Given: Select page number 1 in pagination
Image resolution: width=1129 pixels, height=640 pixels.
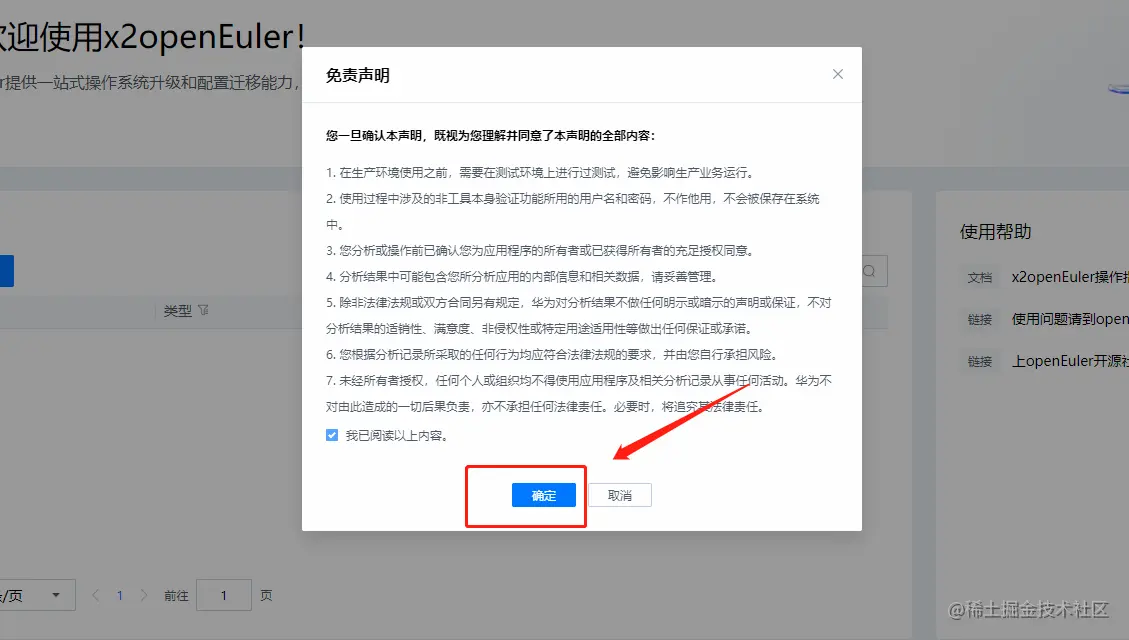Looking at the screenshot, I should point(120,595).
